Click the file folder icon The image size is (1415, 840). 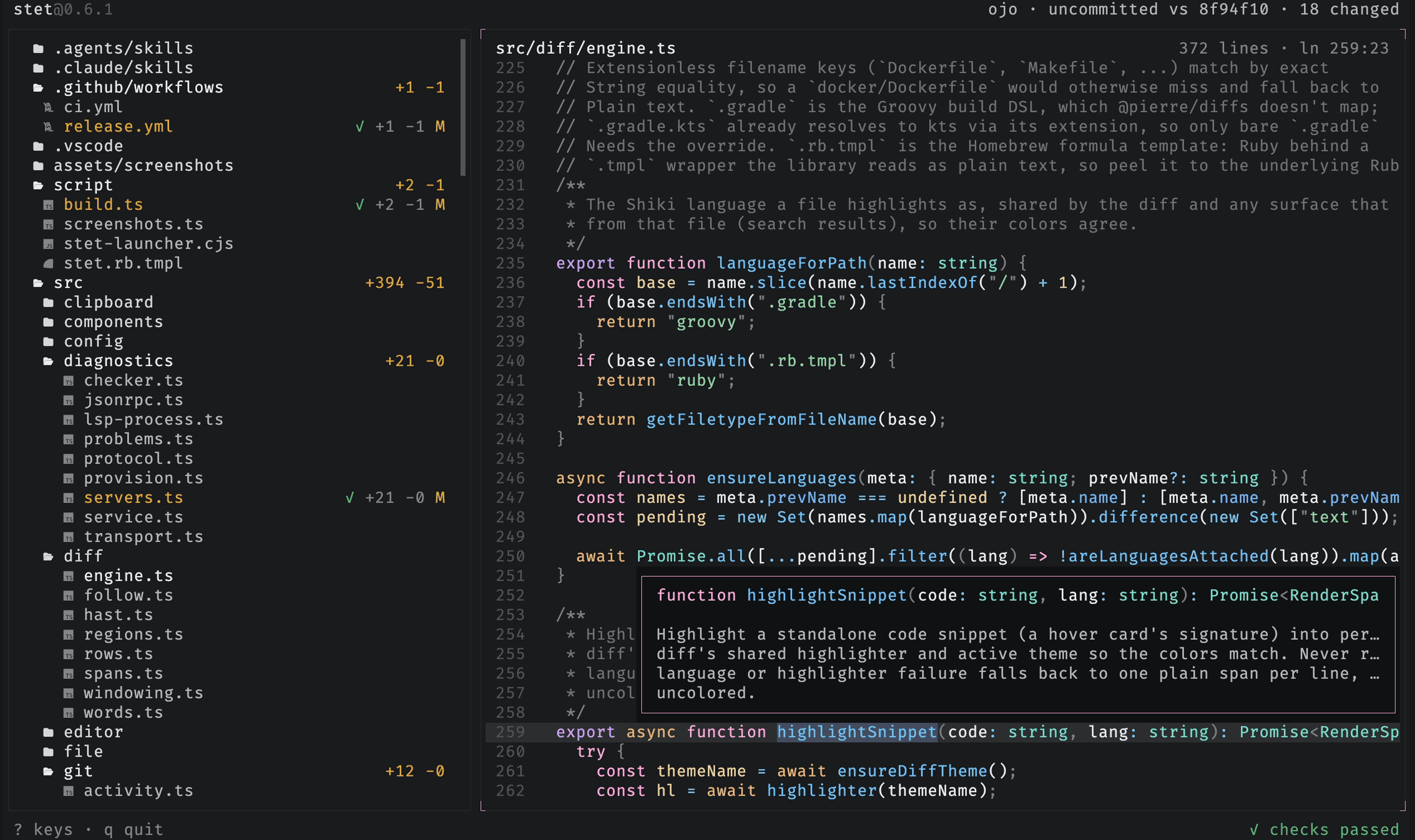tap(49, 752)
